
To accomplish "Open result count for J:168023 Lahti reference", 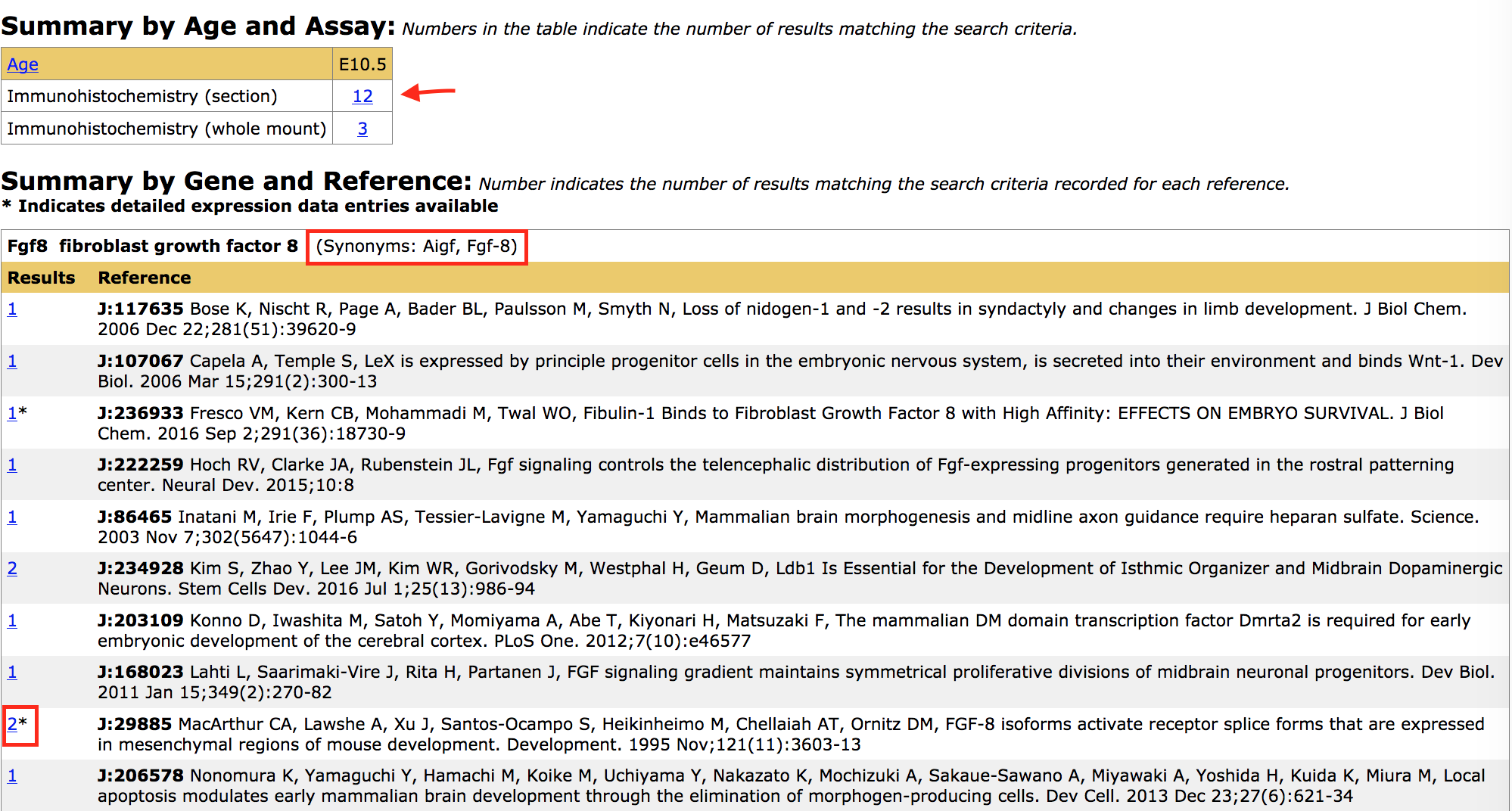I will click(12, 672).
